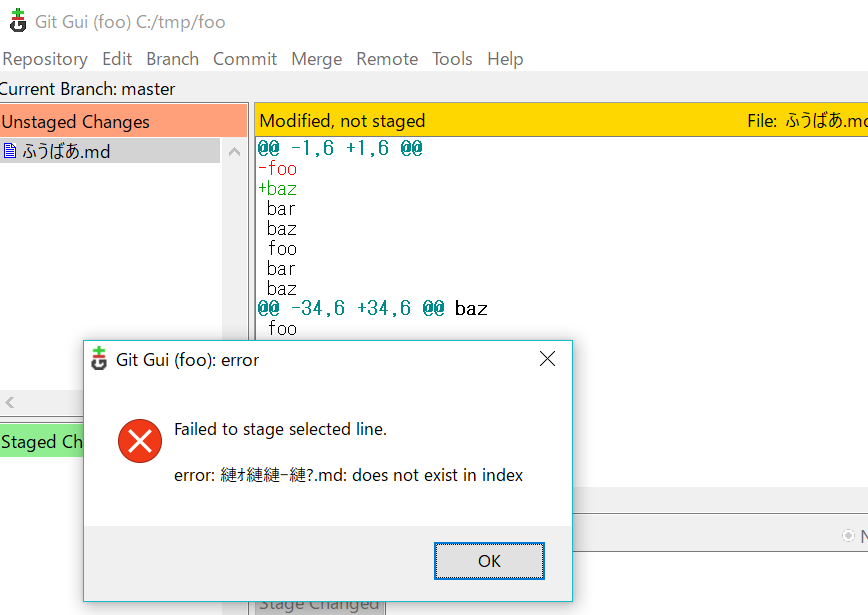Viewport: 868px width, 615px height.
Task: Click the Stage Changed button
Action: (x=319, y=606)
